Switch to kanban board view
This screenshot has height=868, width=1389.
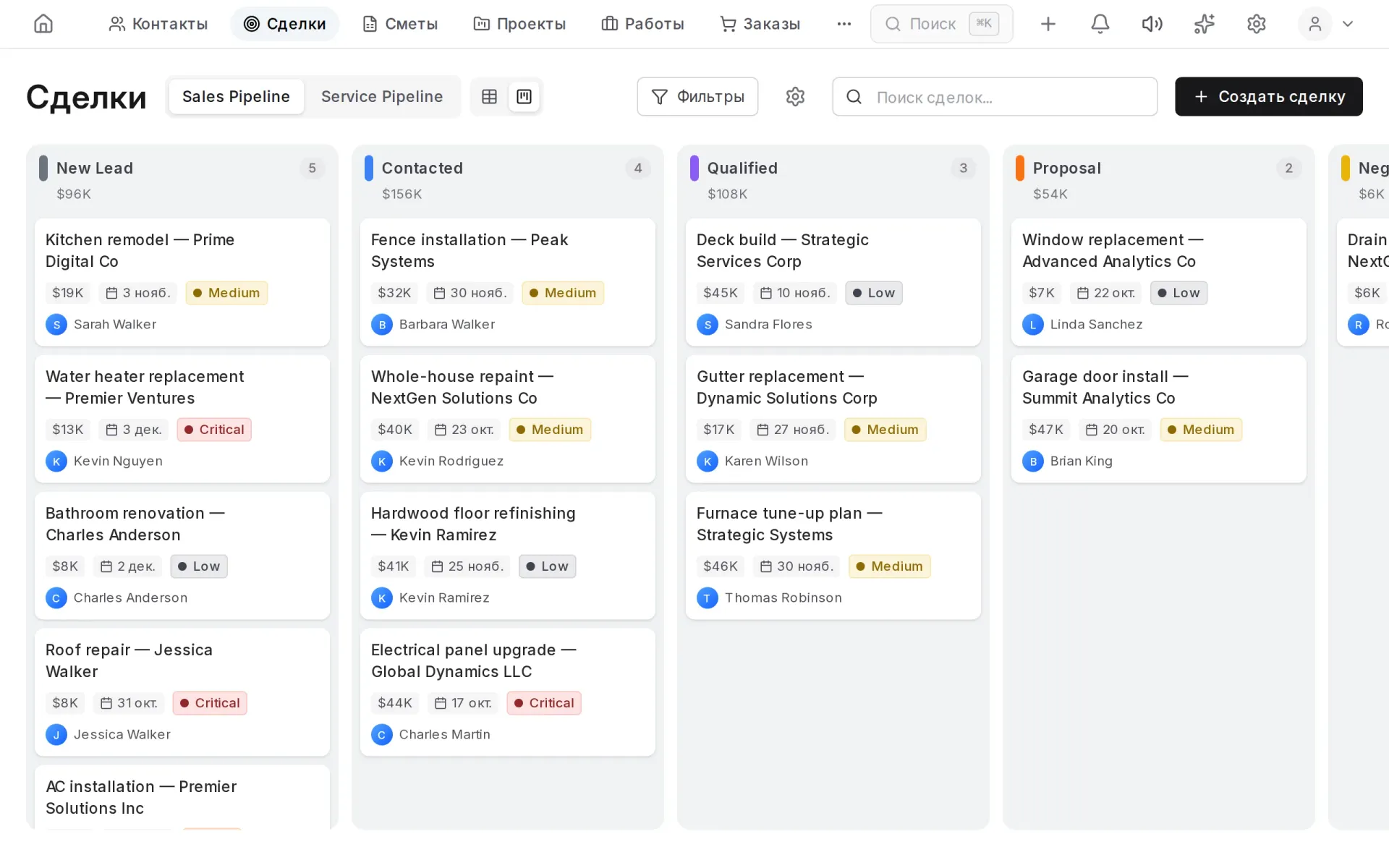pyautogui.click(x=524, y=96)
